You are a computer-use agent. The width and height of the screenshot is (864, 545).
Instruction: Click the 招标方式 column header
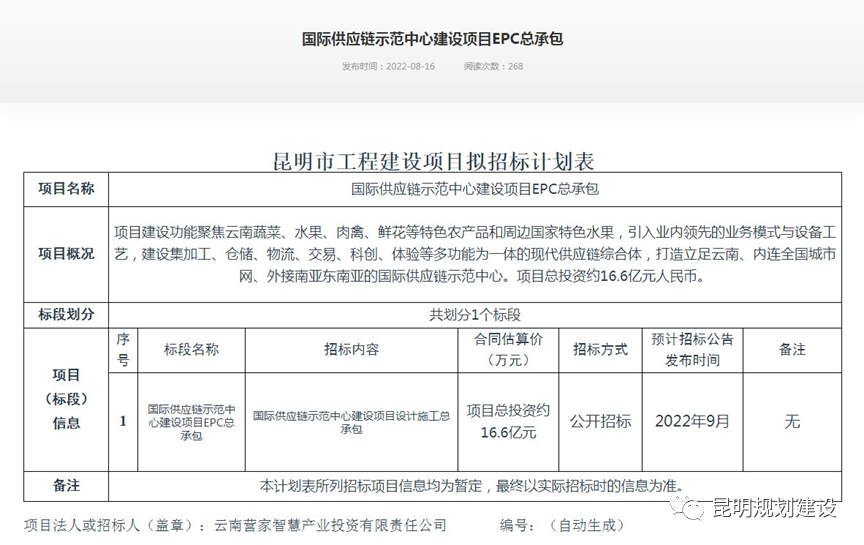click(x=600, y=349)
